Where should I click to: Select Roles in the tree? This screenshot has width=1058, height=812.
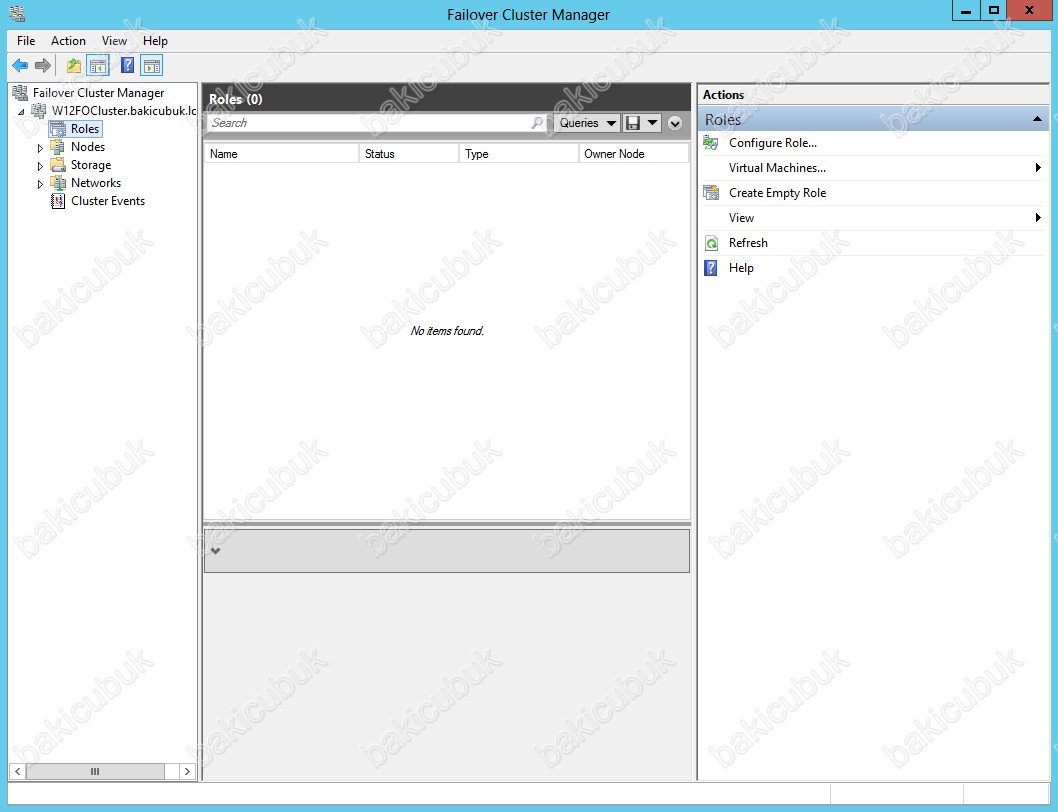click(85, 129)
